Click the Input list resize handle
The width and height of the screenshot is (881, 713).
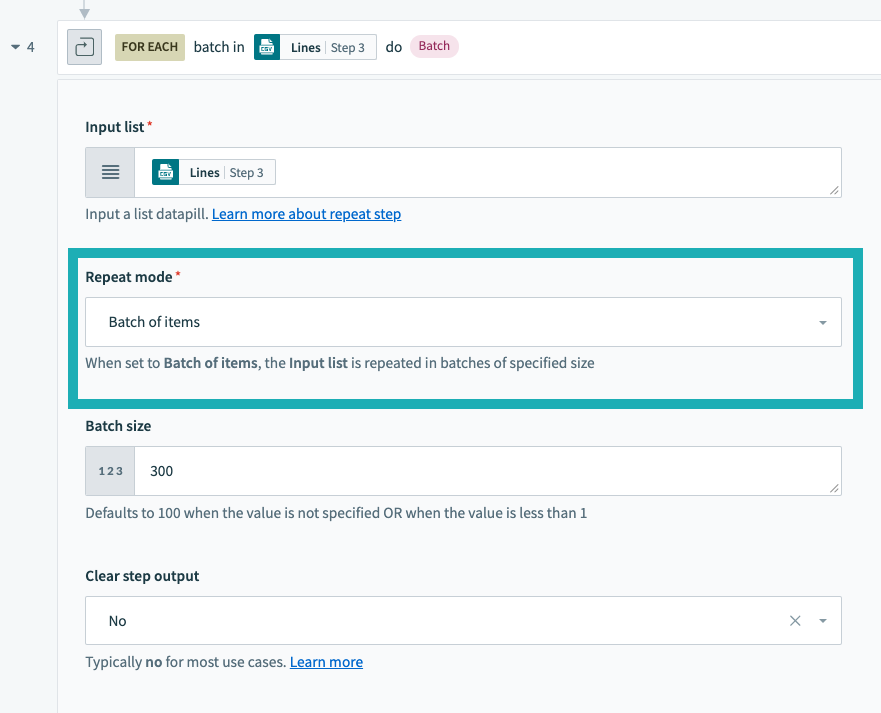(x=834, y=190)
